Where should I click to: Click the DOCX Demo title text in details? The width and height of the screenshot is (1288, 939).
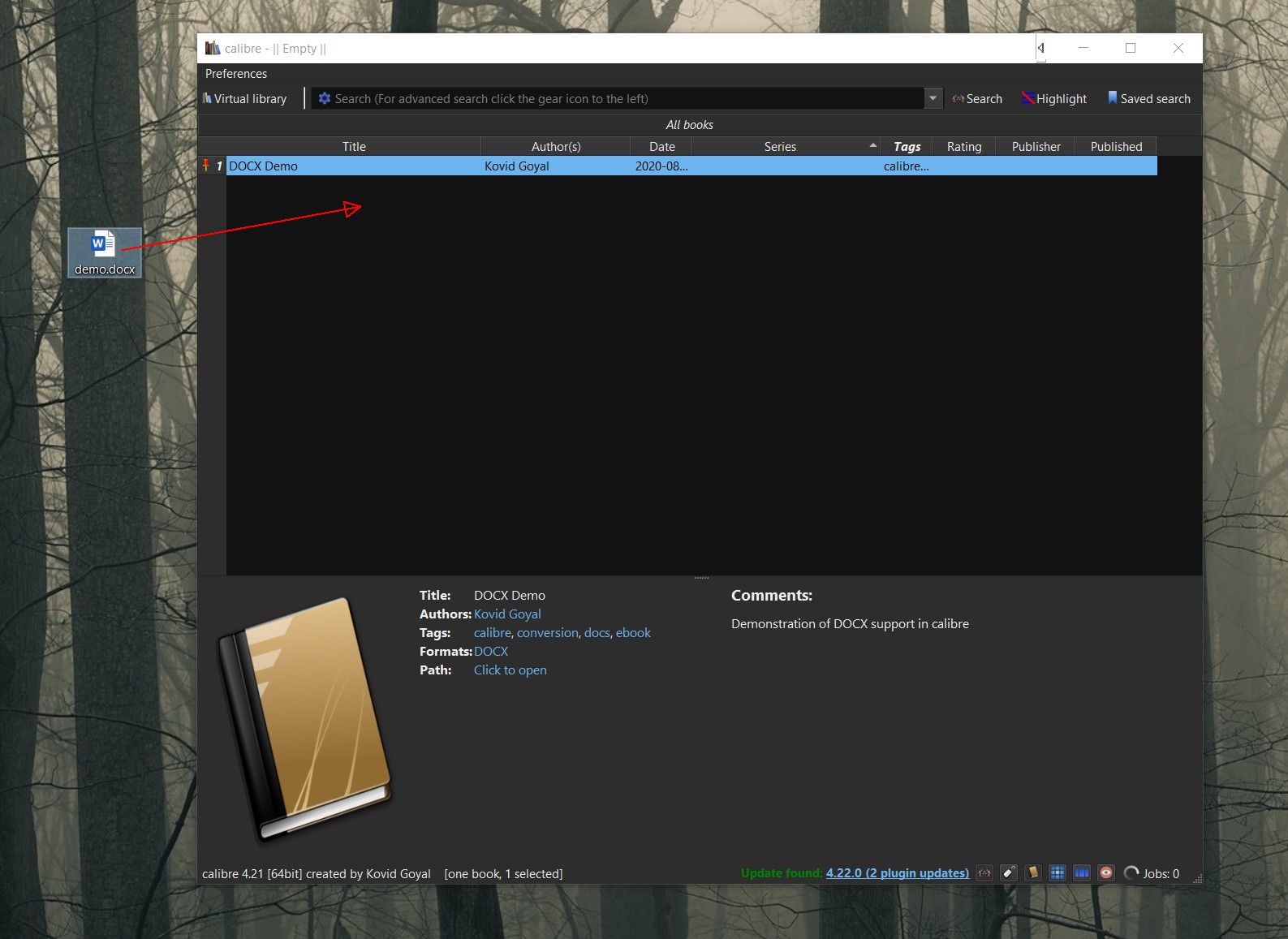(x=510, y=596)
